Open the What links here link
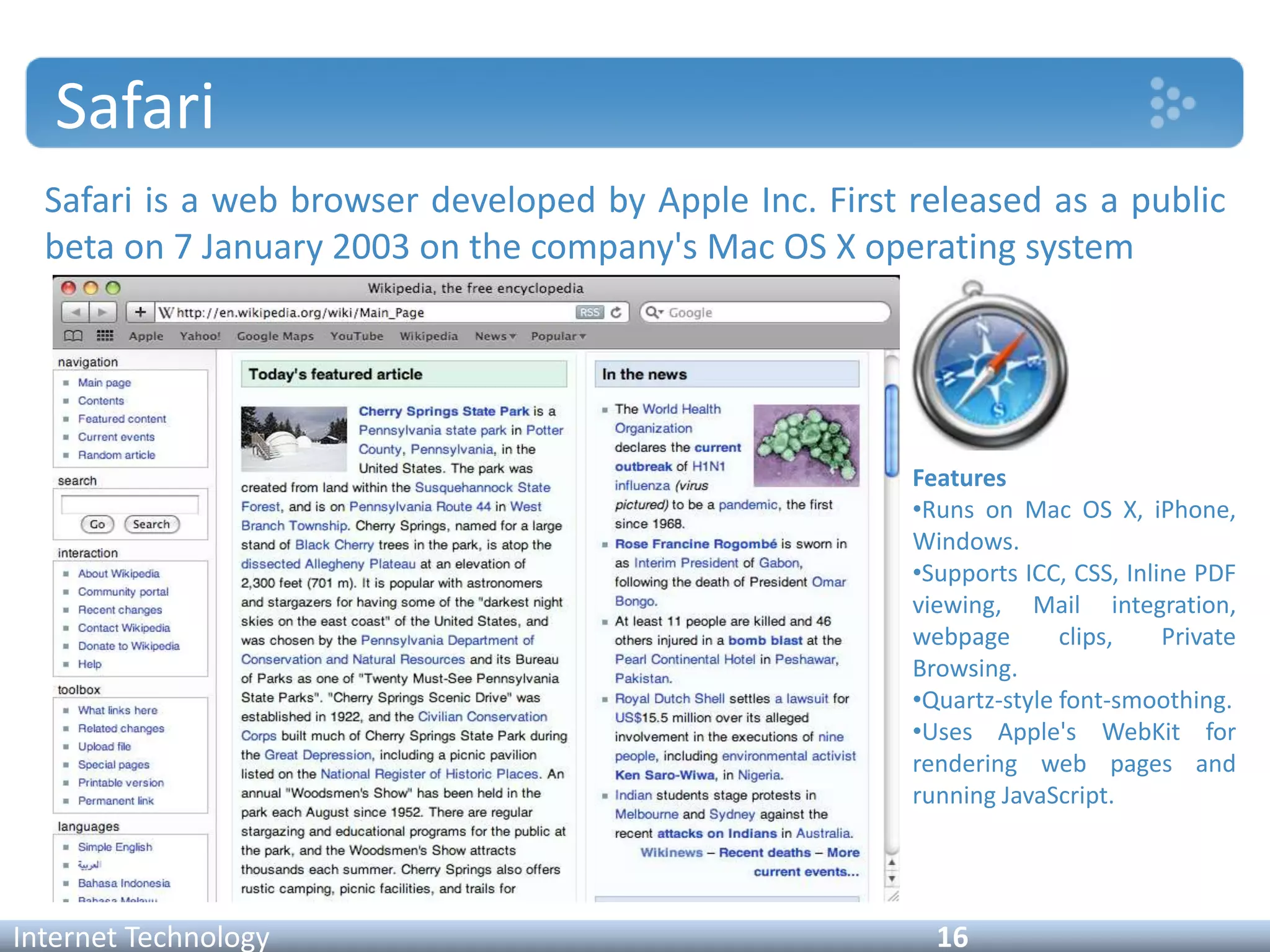The width and height of the screenshot is (1270, 952). point(117,710)
